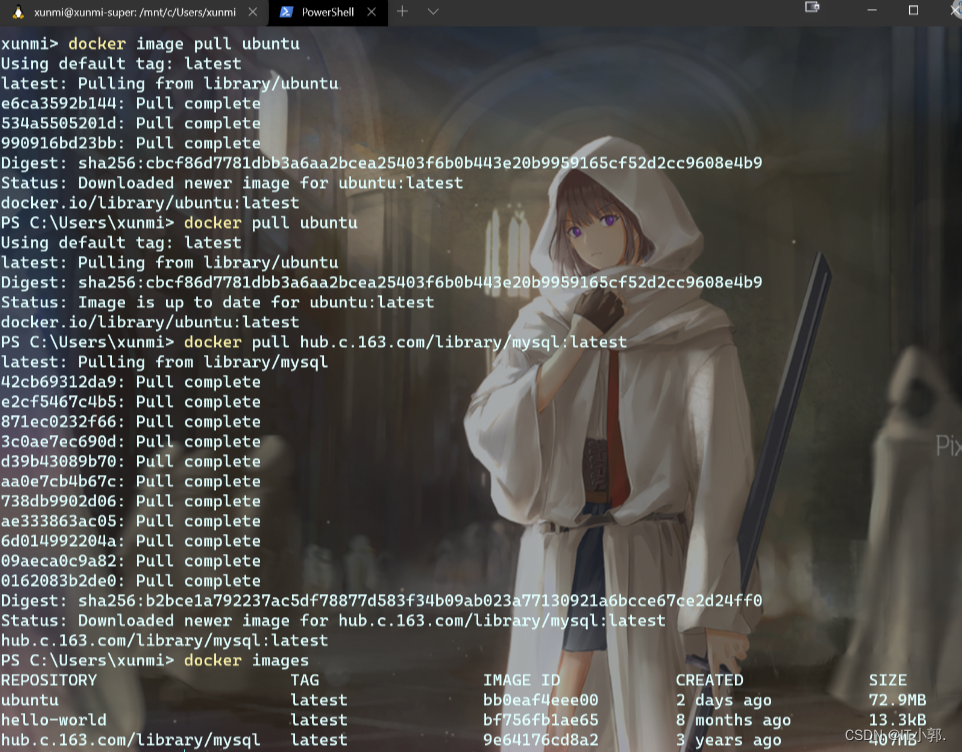
Task: Click the docker pull hub.c.163.com mysql command
Action: [x=314, y=342]
